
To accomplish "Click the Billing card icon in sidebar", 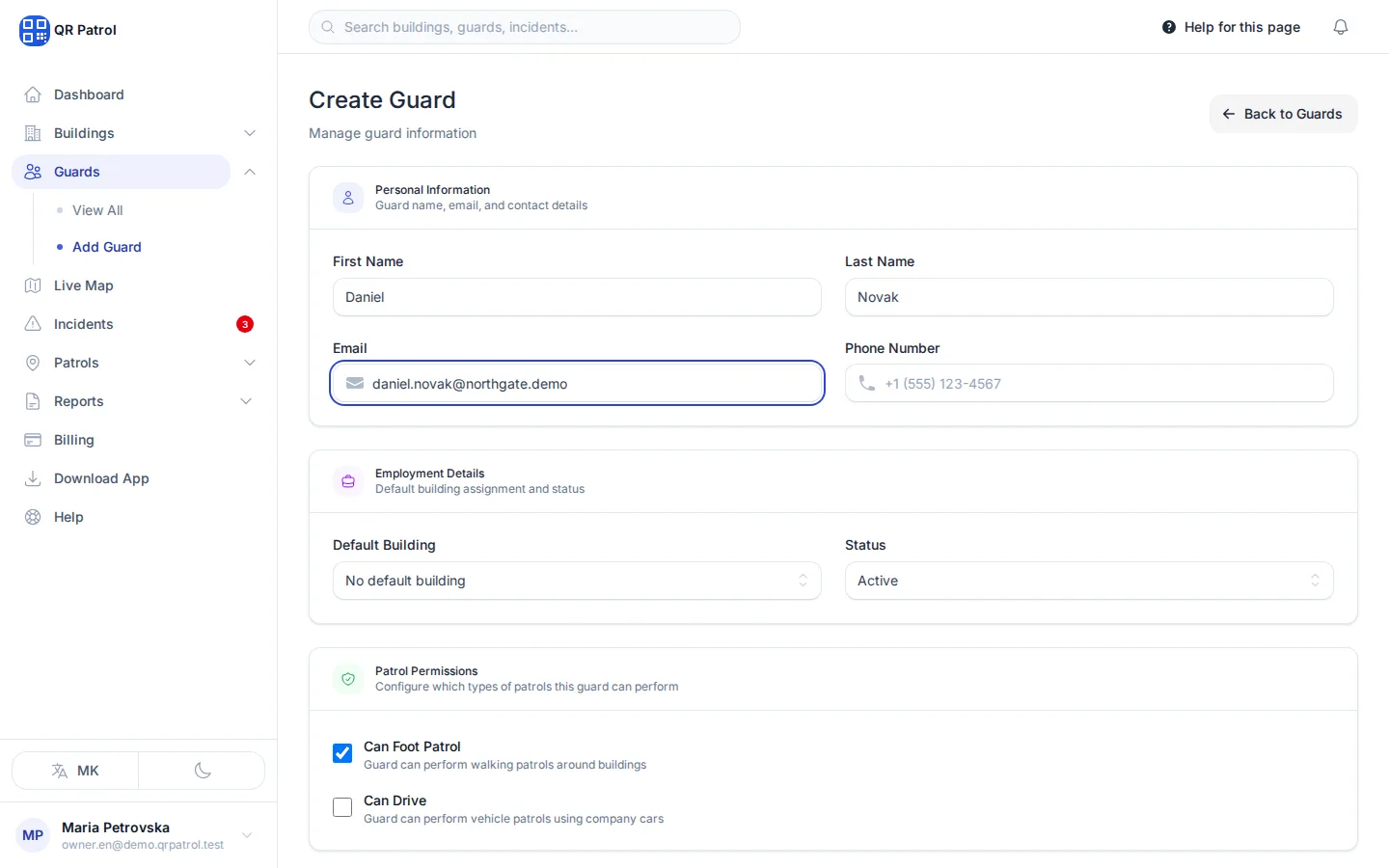I will click(33, 440).
